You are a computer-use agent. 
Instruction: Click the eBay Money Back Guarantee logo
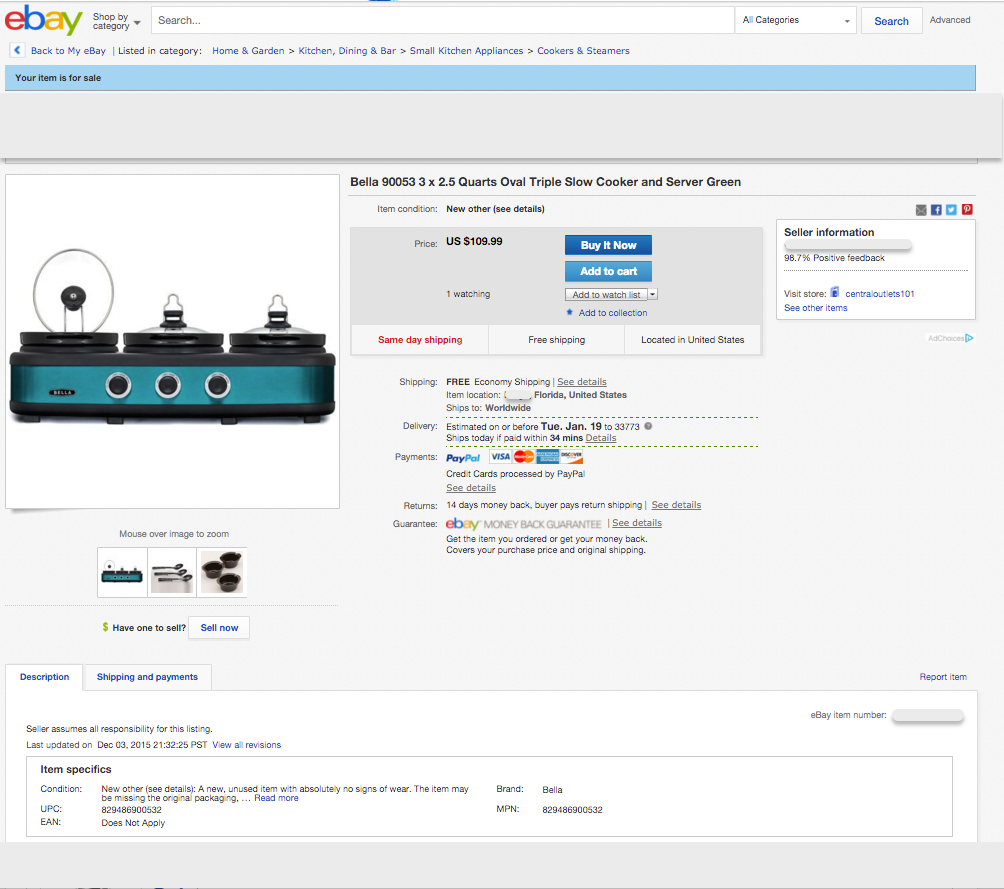[523, 524]
